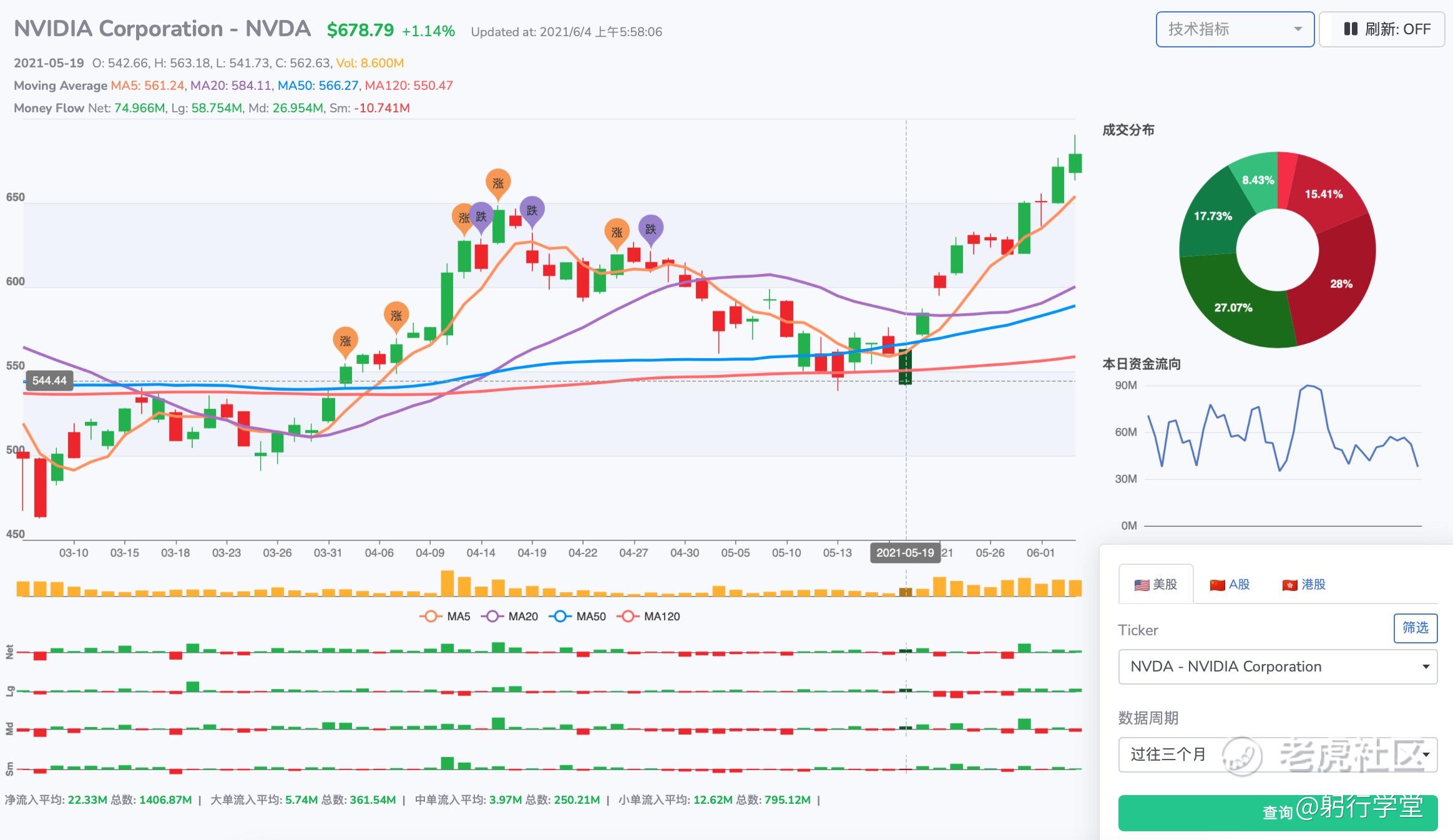Click the US flag icon in 美股 tab
Screen dimensions: 1453x840
1142,585
